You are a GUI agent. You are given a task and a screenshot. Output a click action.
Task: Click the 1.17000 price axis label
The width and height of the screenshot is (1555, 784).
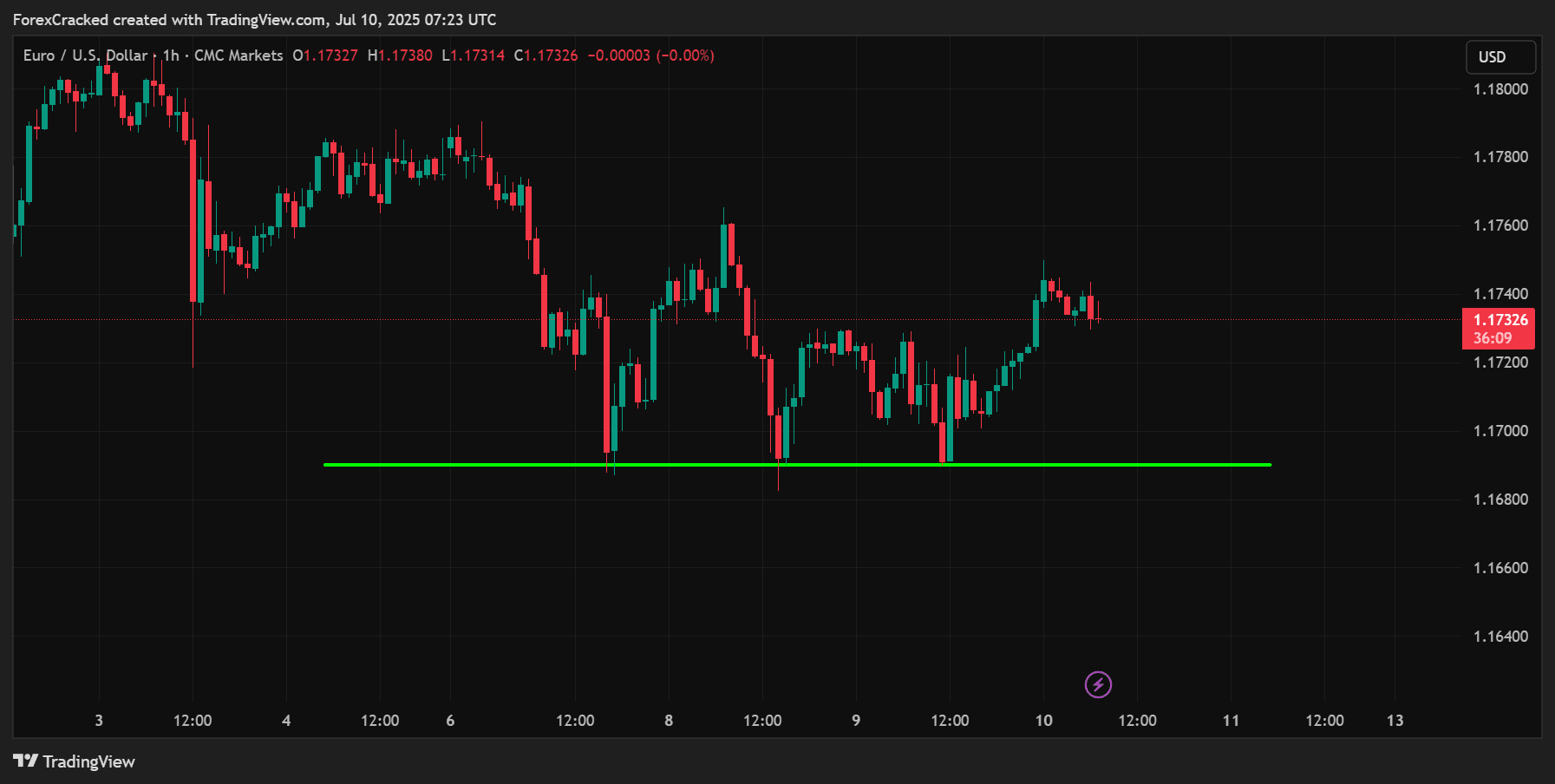[1500, 431]
